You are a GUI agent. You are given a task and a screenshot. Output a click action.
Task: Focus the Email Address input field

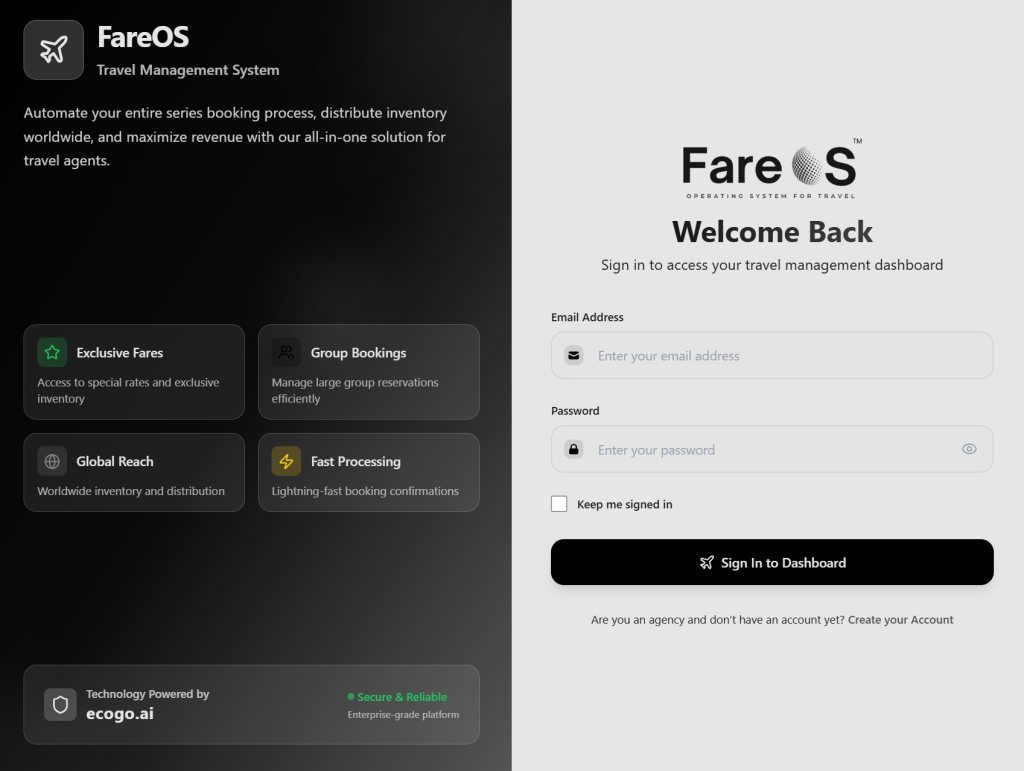tap(780, 356)
